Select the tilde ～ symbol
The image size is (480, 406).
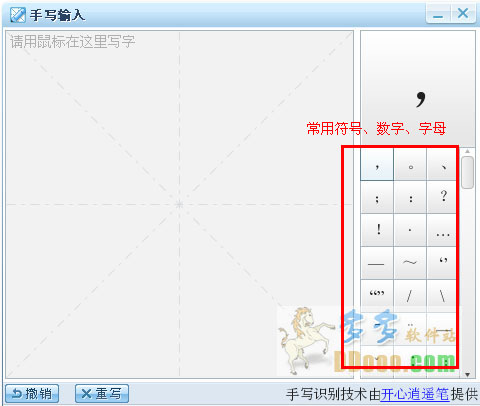click(410, 263)
